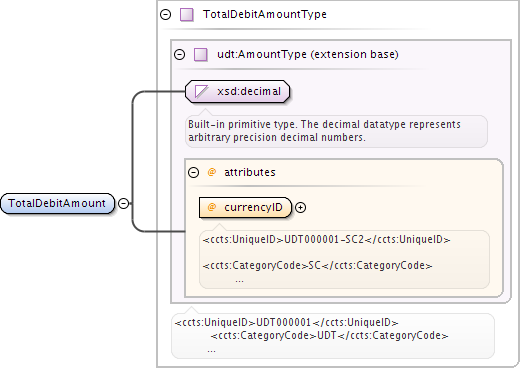Viewport: 521px width, 369px height.
Task: Expand the currencyID attribute details
Action: (301, 207)
